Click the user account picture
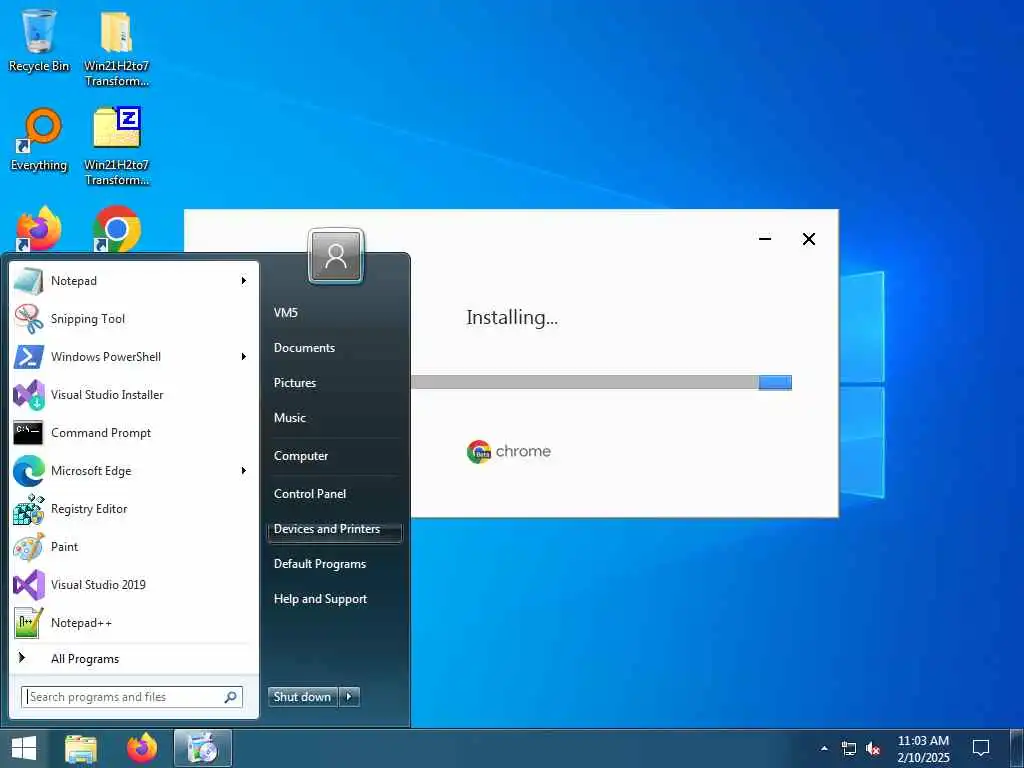1024x768 pixels. [x=336, y=256]
